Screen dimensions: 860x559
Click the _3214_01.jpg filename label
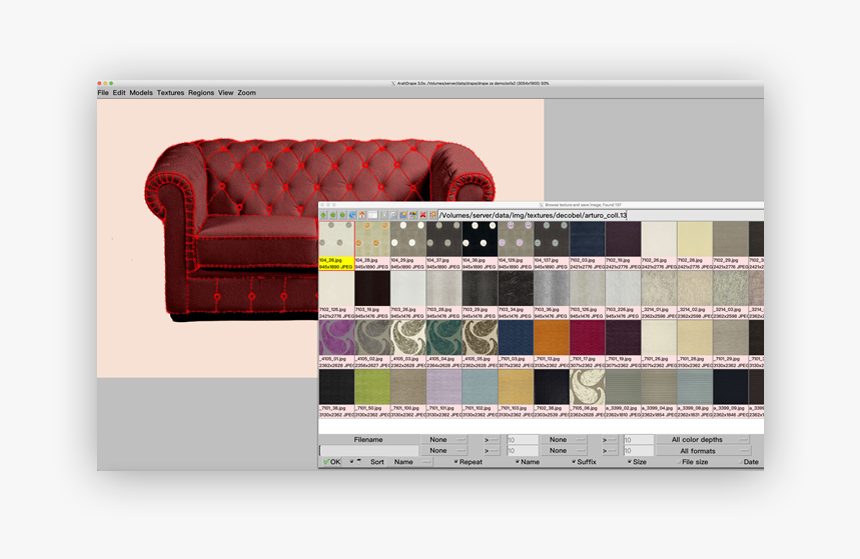(656, 309)
